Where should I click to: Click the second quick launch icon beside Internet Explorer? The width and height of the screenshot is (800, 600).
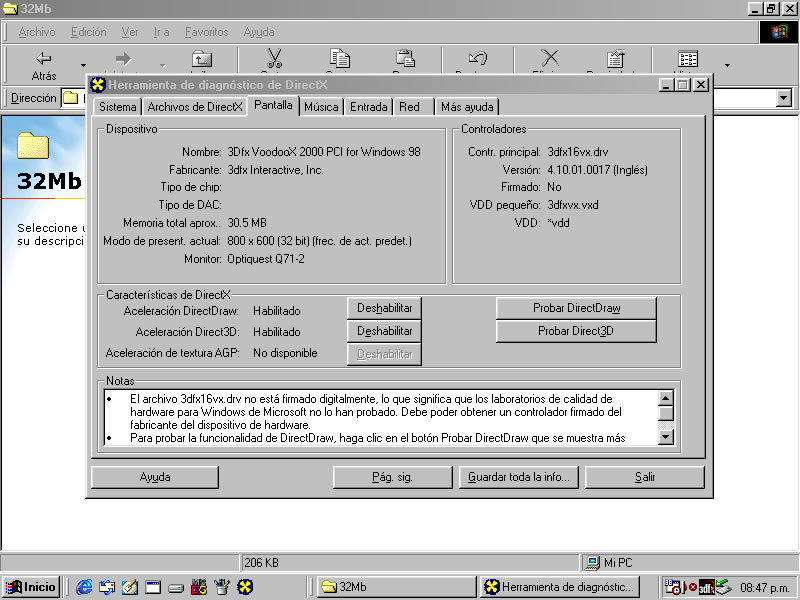tap(107, 587)
